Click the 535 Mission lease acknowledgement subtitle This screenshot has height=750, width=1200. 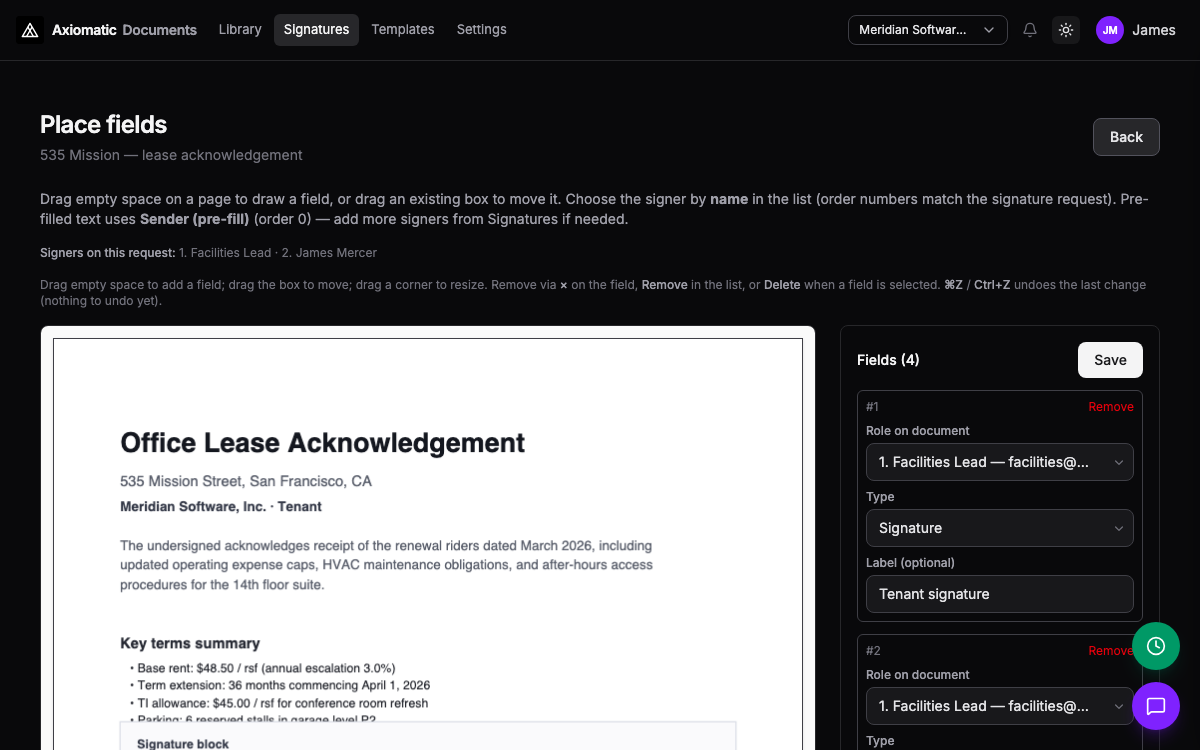[x=171, y=155]
